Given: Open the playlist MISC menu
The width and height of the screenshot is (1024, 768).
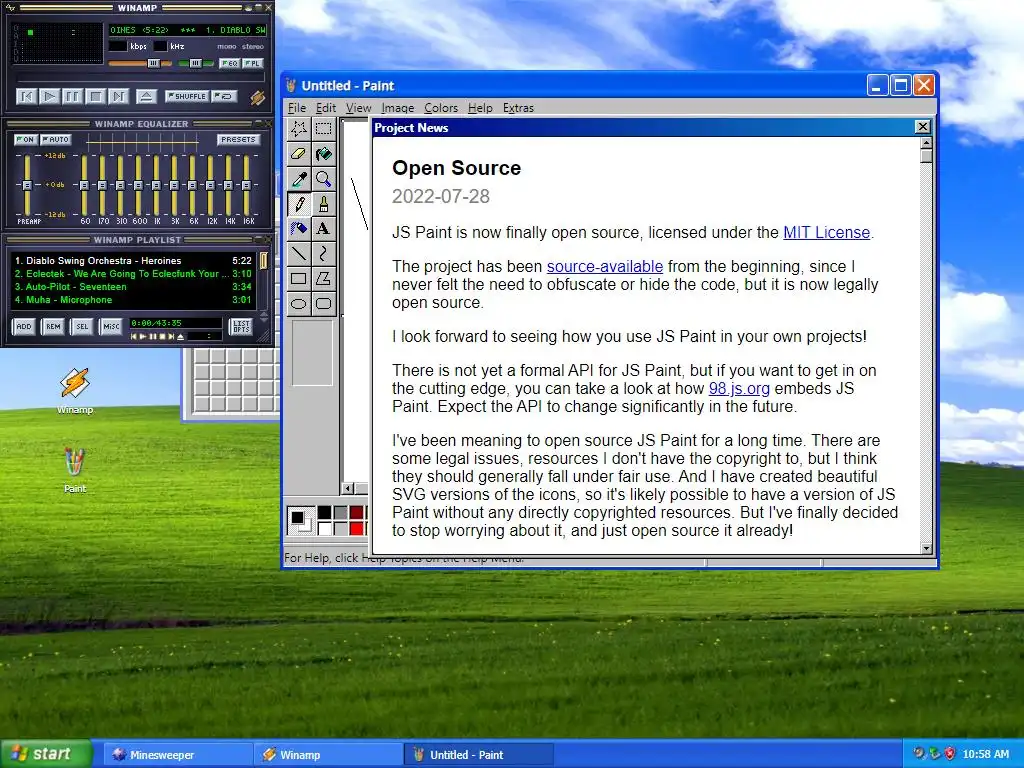Looking at the screenshot, I should (111, 327).
